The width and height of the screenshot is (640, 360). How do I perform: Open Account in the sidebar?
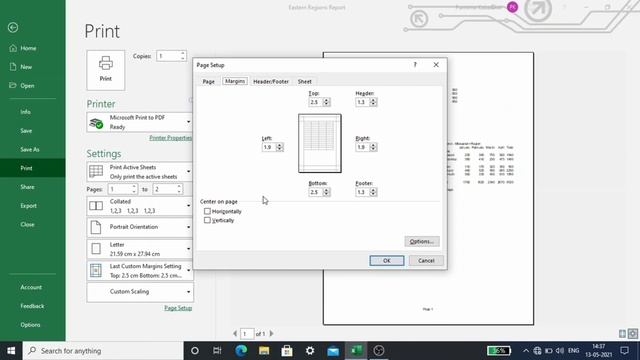[x=31, y=287]
